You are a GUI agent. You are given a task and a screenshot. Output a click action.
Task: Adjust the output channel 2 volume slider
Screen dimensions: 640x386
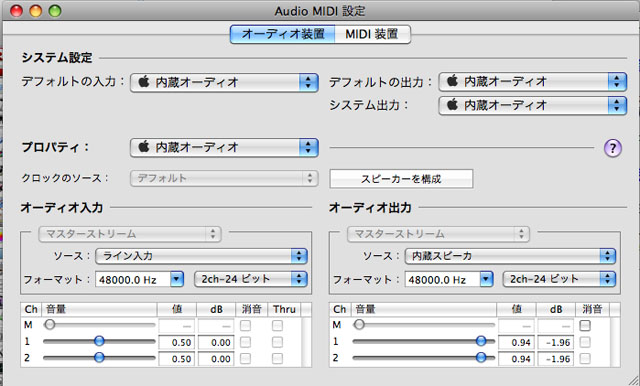coord(424,358)
